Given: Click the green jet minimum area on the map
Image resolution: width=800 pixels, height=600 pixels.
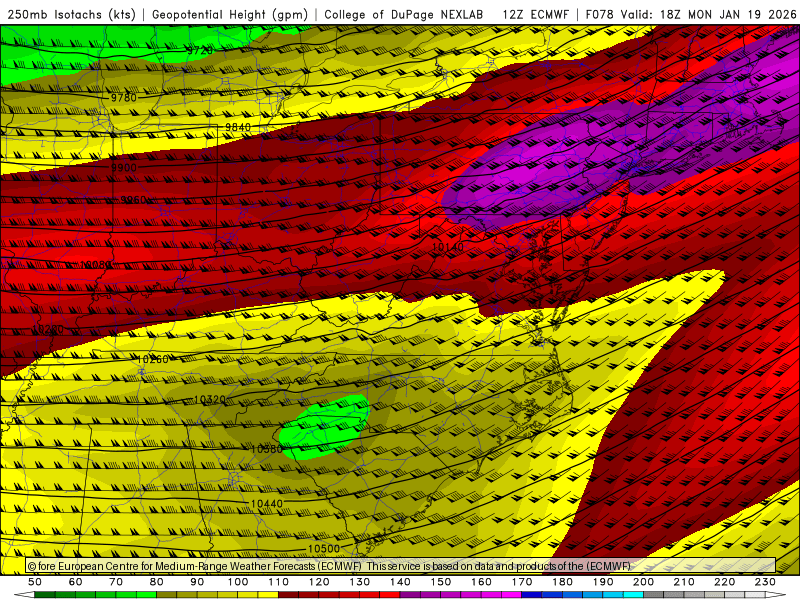Looking at the screenshot, I should [x=325, y=428].
